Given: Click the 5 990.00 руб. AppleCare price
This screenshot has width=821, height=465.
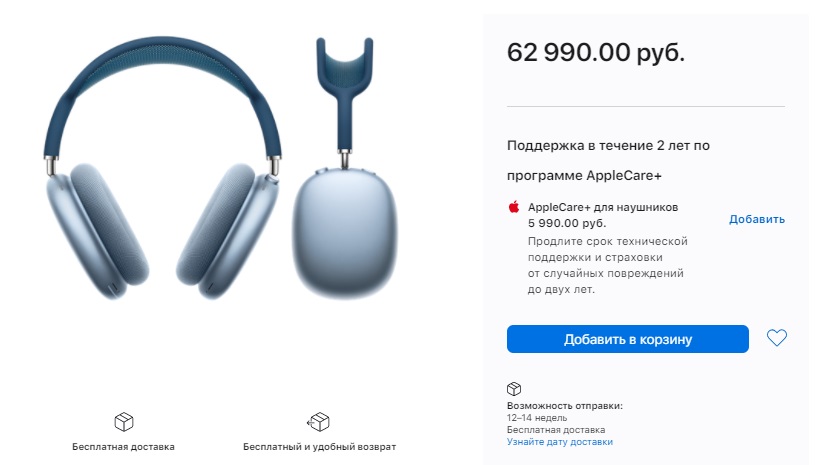Looking at the screenshot, I should pyautogui.click(x=567, y=223).
